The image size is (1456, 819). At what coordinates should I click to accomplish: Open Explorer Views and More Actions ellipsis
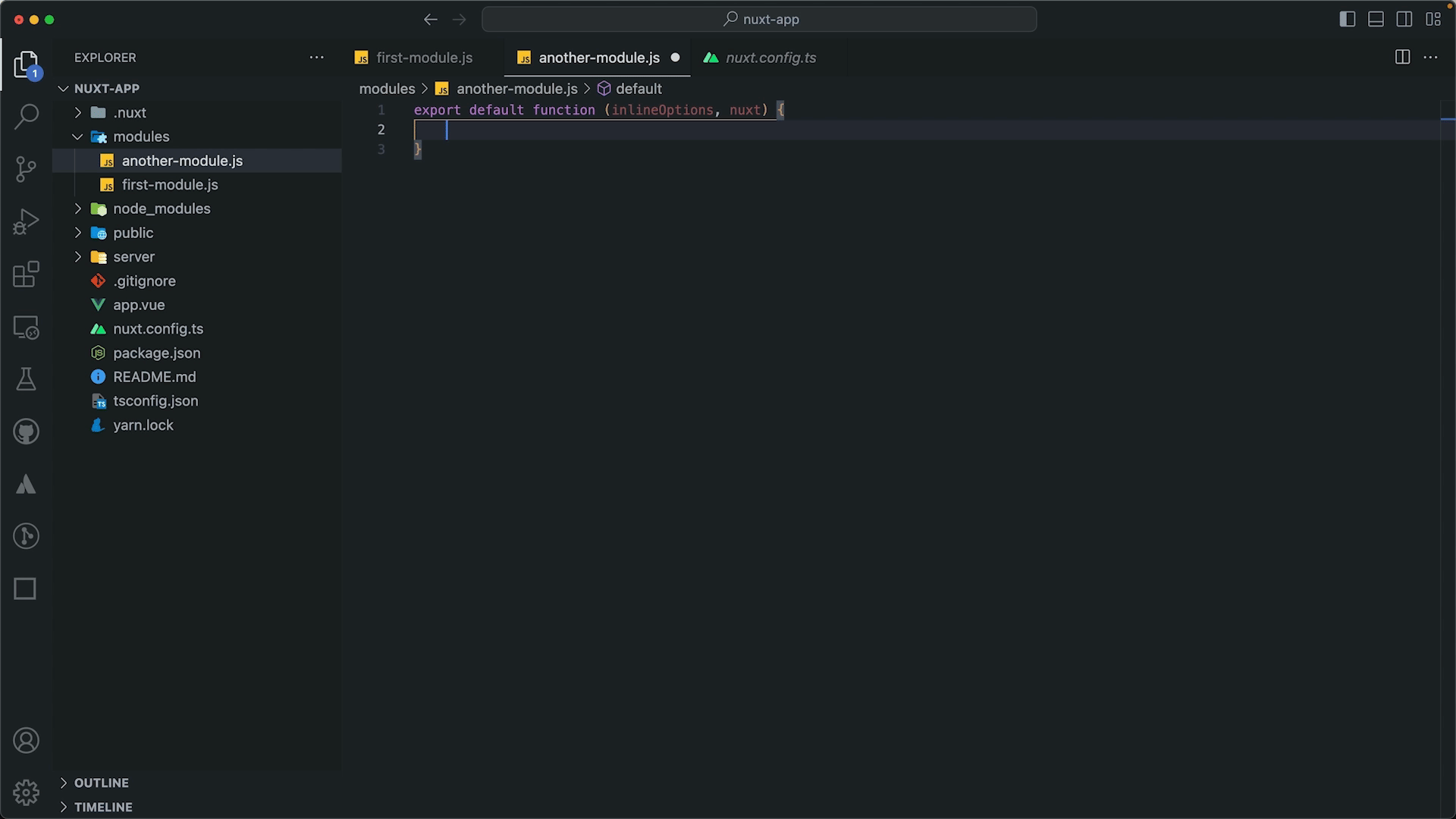317,58
